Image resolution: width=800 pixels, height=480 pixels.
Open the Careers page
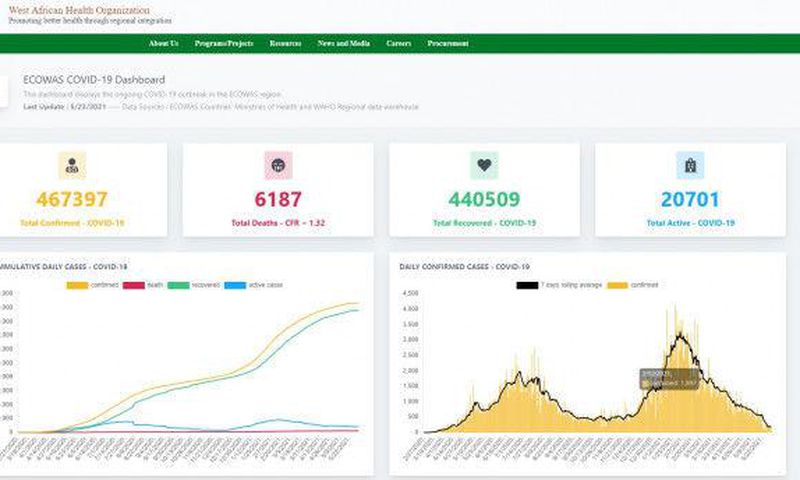click(x=398, y=43)
